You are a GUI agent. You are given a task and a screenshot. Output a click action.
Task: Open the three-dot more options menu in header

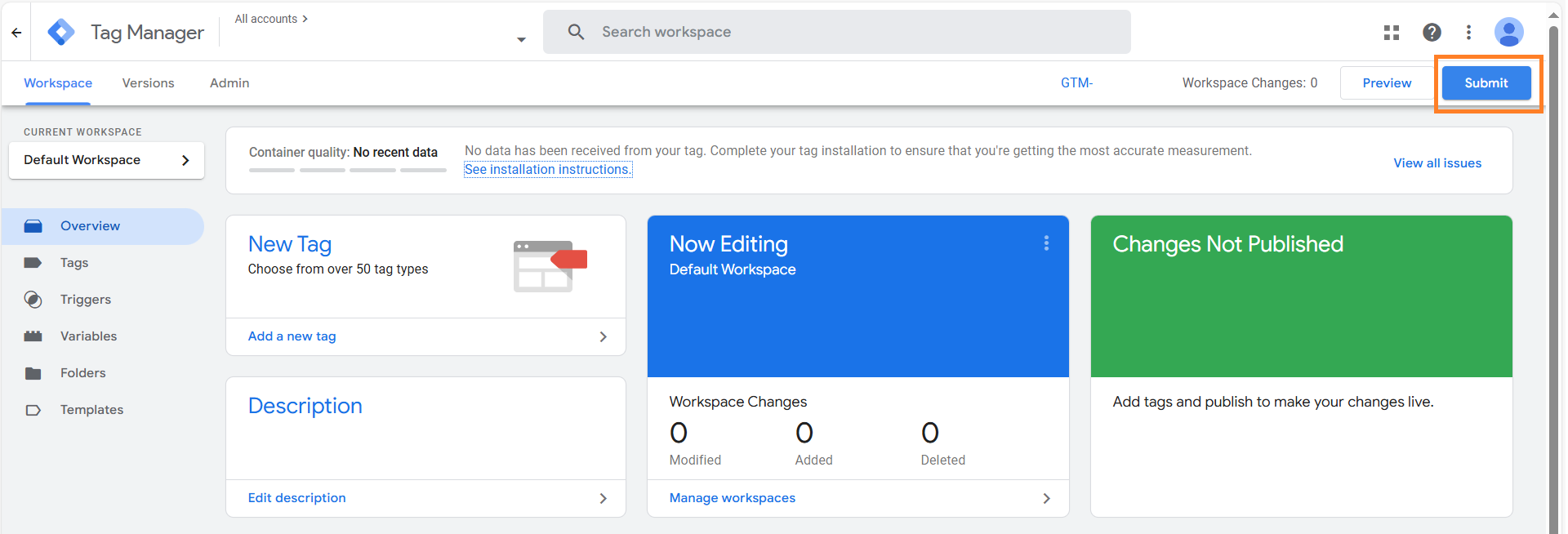pyautogui.click(x=1468, y=33)
